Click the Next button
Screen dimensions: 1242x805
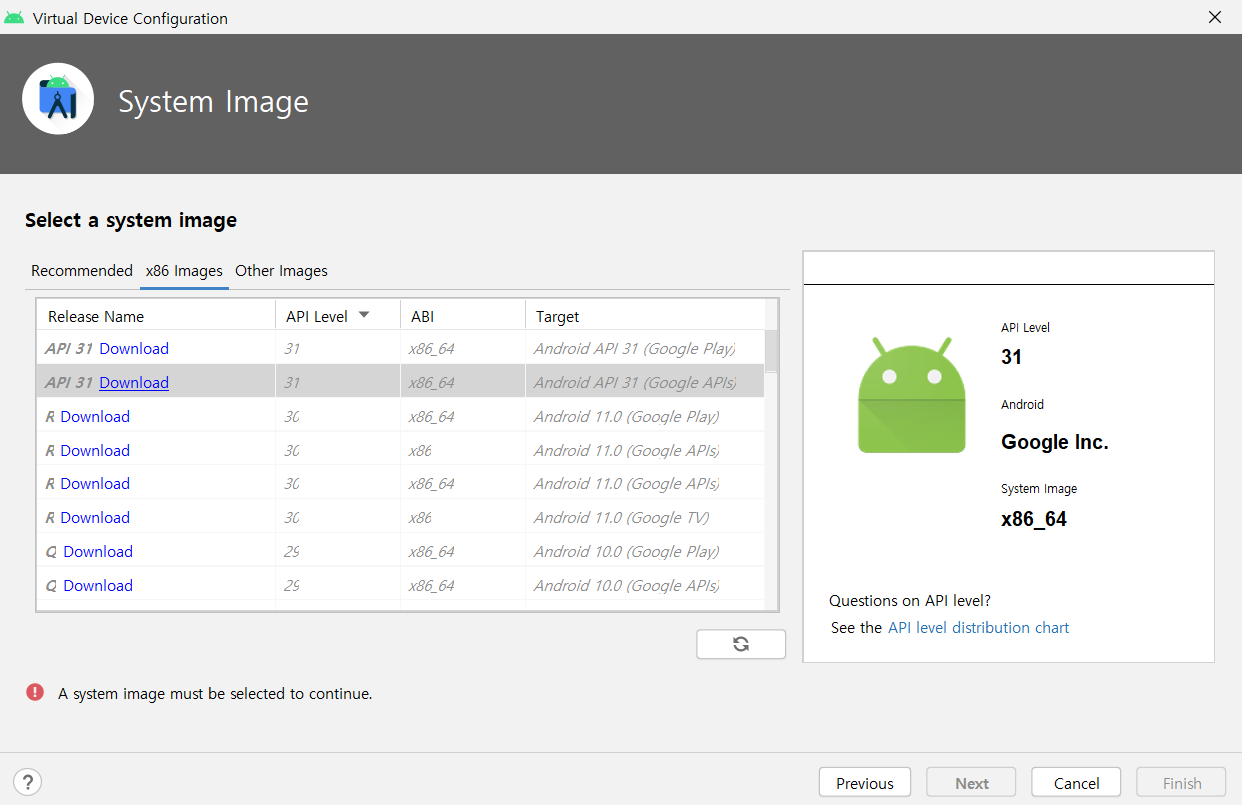click(x=972, y=783)
